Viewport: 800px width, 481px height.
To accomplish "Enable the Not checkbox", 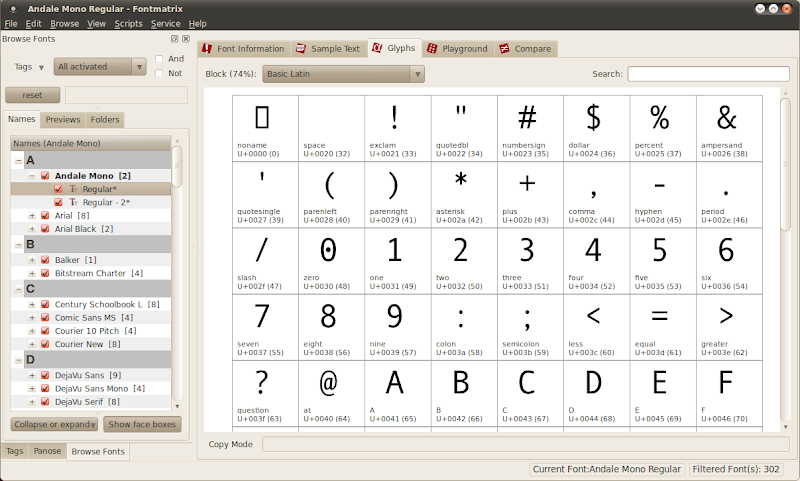I will point(160,73).
